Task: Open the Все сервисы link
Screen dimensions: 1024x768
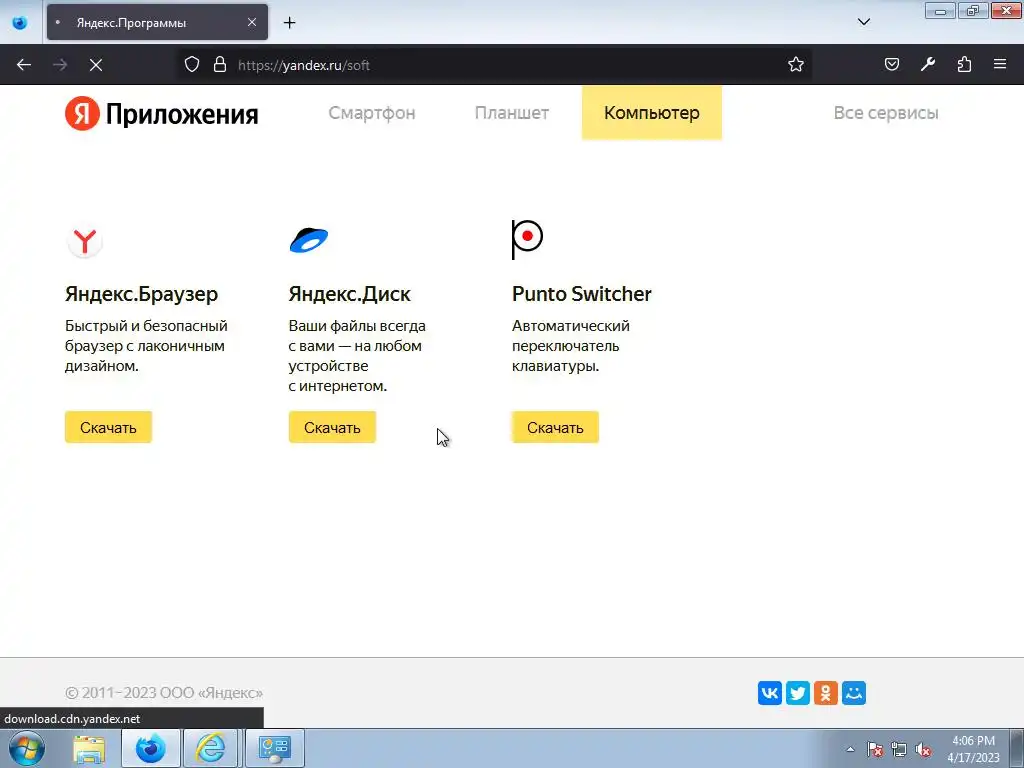Action: [x=886, y=113]
